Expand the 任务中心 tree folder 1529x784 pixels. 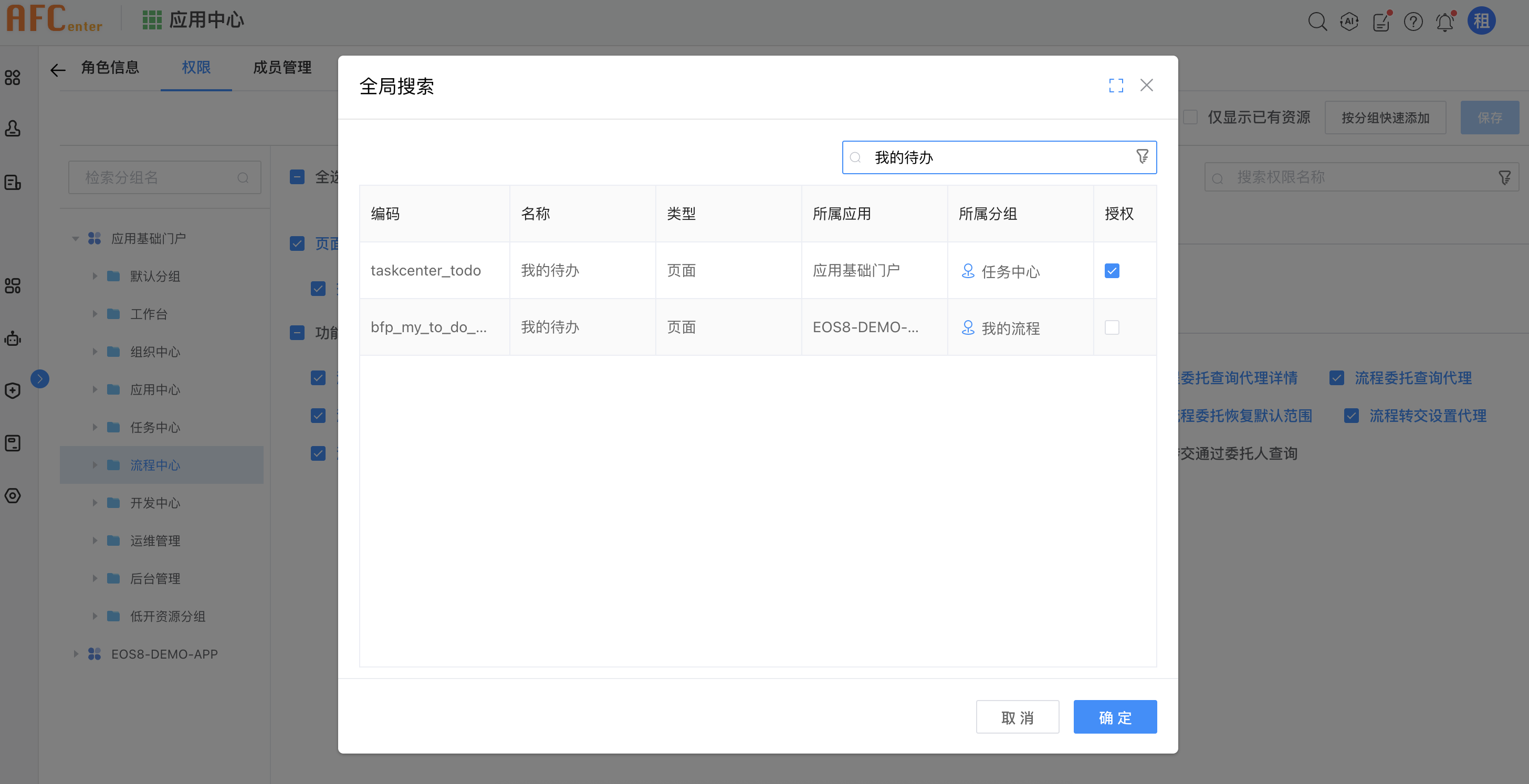click(x=95, y=427)
